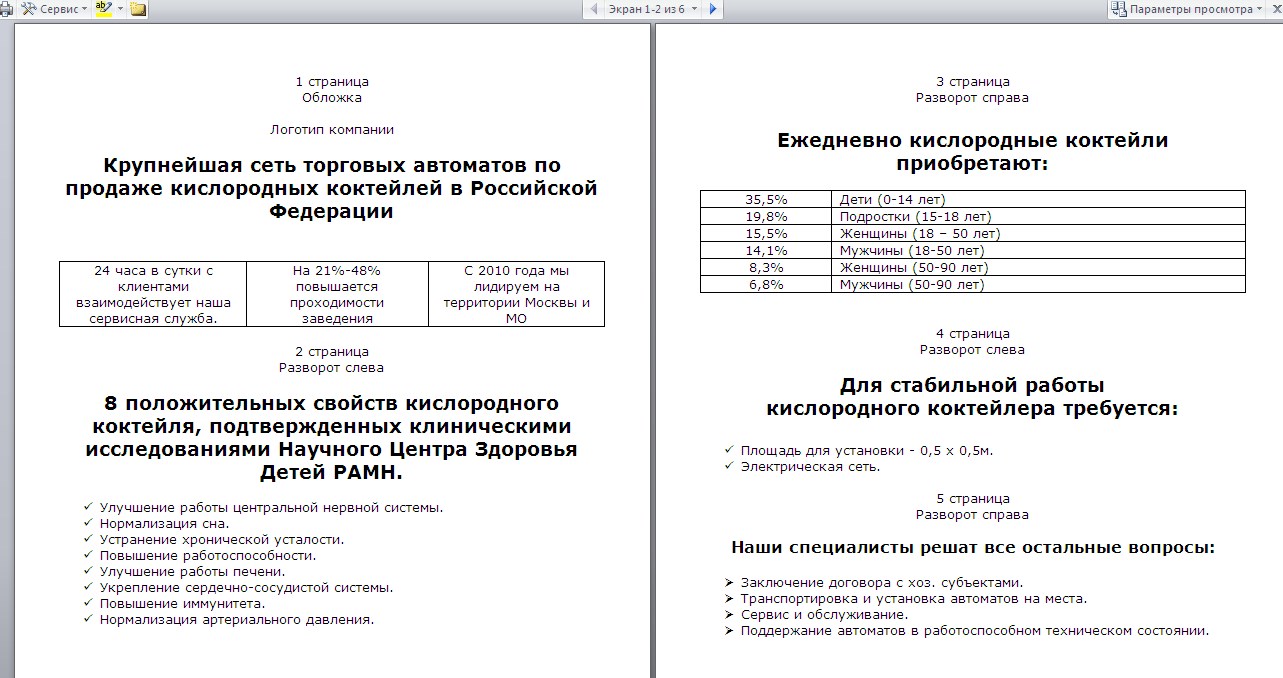Image resolution: width=1283 pixels, height=678 pixels.
Task: Click 'Площадь для установки - 0,5 х 0,5м.'
Action: pos(866,450)
